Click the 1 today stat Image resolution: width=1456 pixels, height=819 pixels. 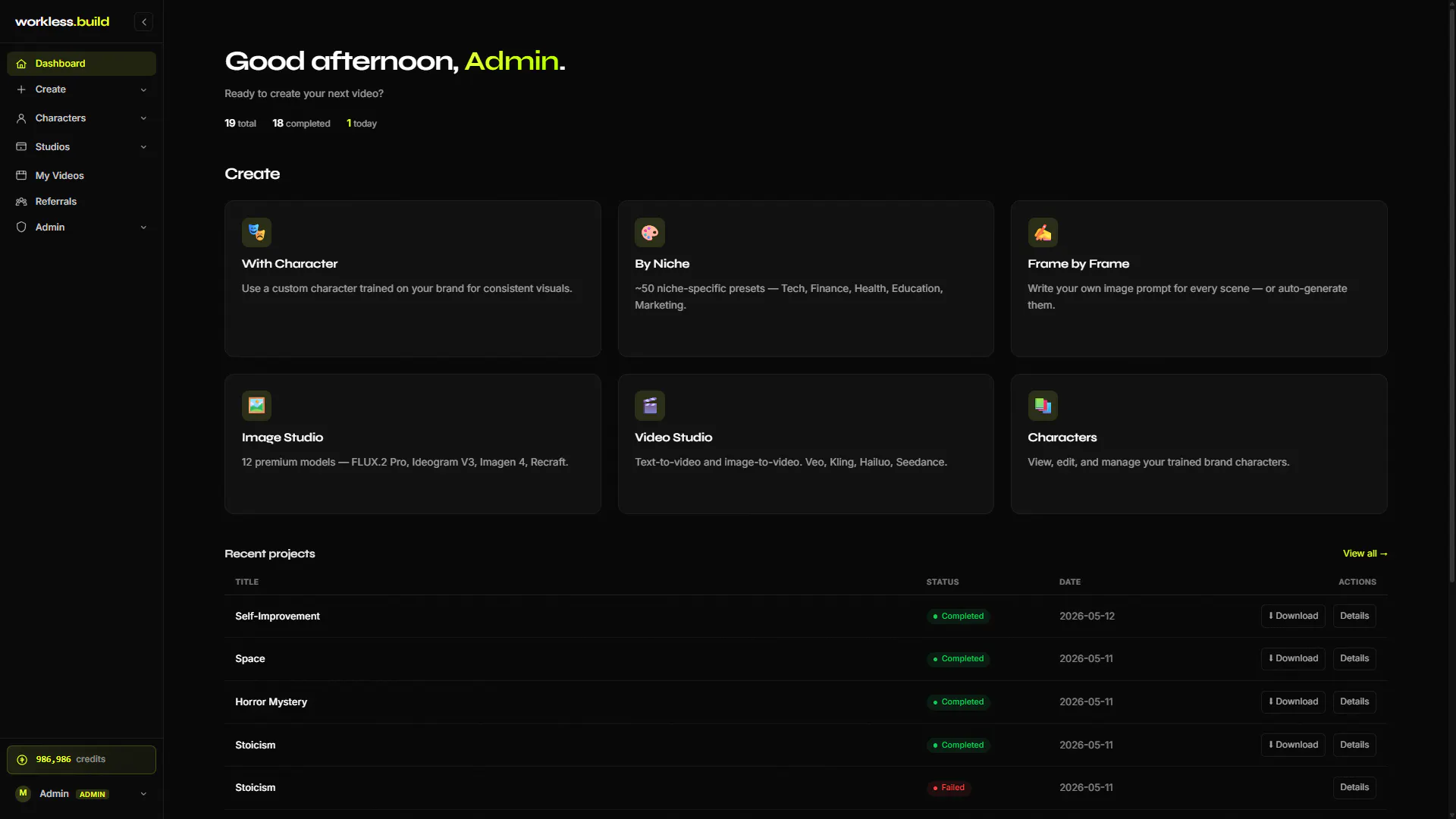coord(362,124)
